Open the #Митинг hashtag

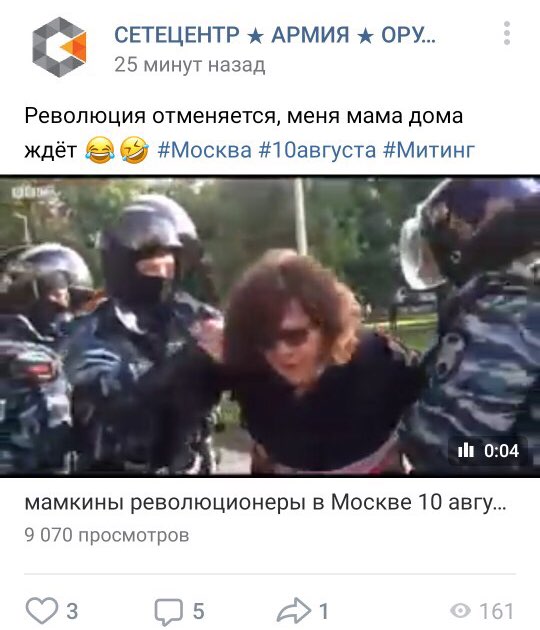pyautogui.click(x=429, y=150)
